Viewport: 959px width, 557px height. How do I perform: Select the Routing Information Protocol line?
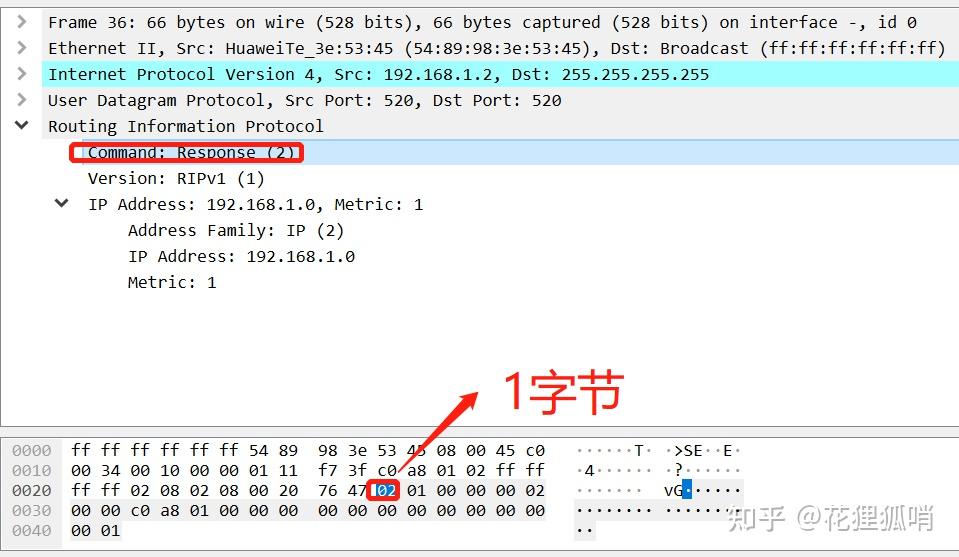(185, 127)
